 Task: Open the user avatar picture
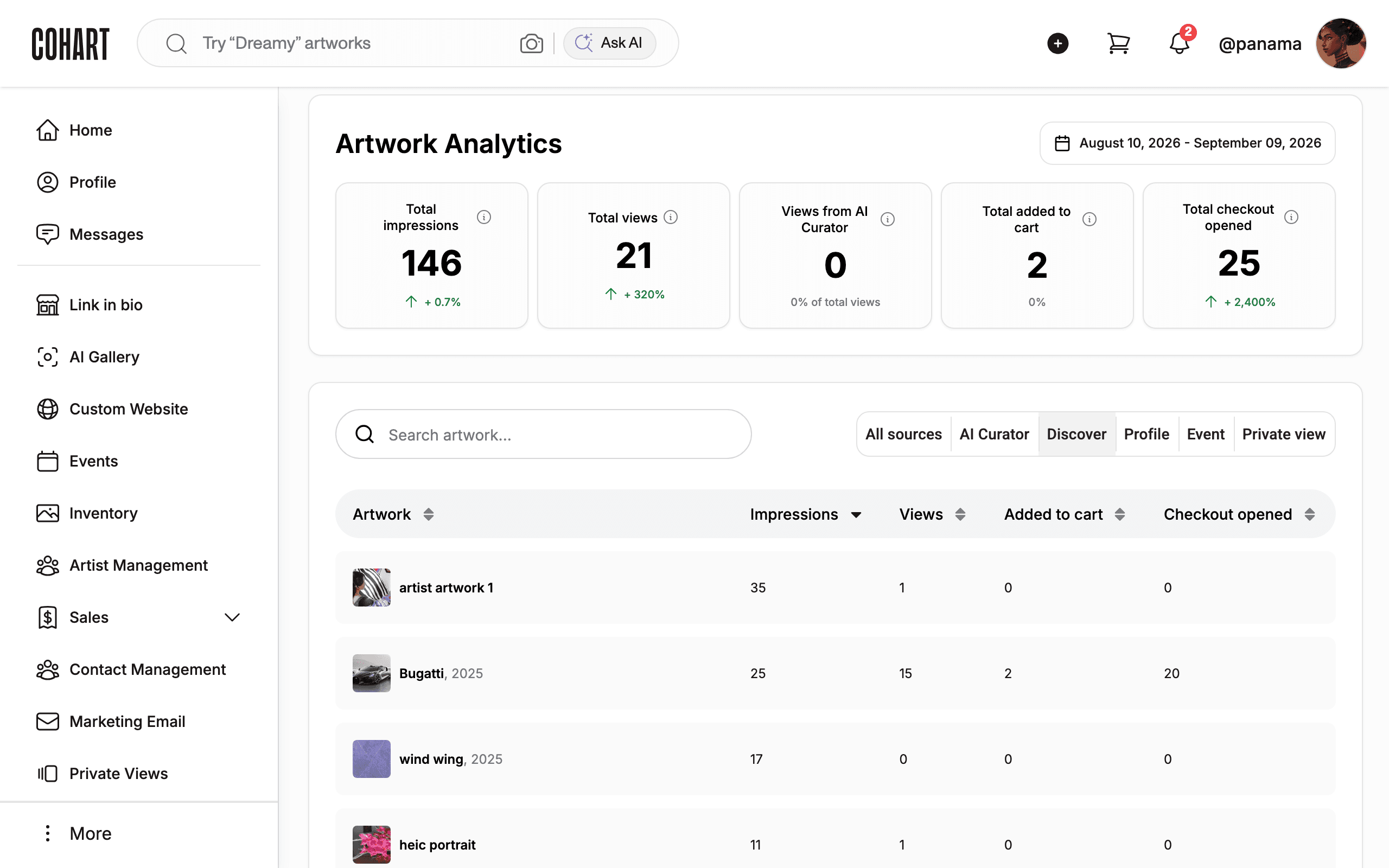(1341, 43)
